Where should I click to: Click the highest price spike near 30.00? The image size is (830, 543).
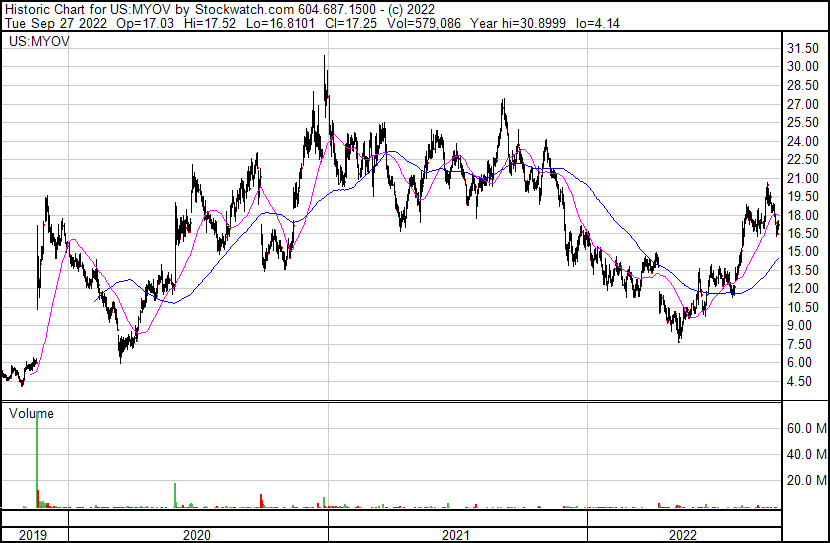(x=325, y=62)
